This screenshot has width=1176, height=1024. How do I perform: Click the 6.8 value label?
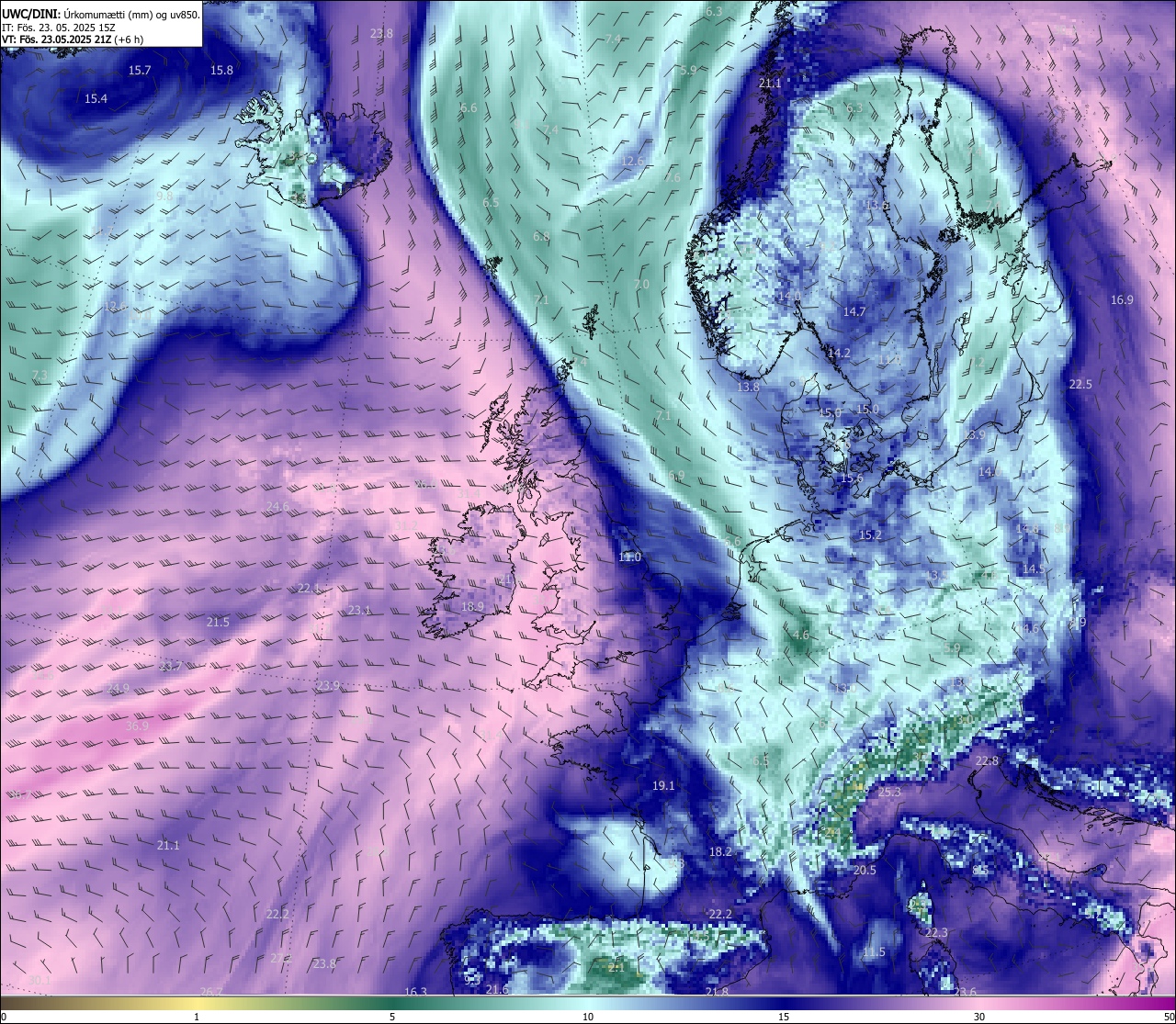point(541,236)
